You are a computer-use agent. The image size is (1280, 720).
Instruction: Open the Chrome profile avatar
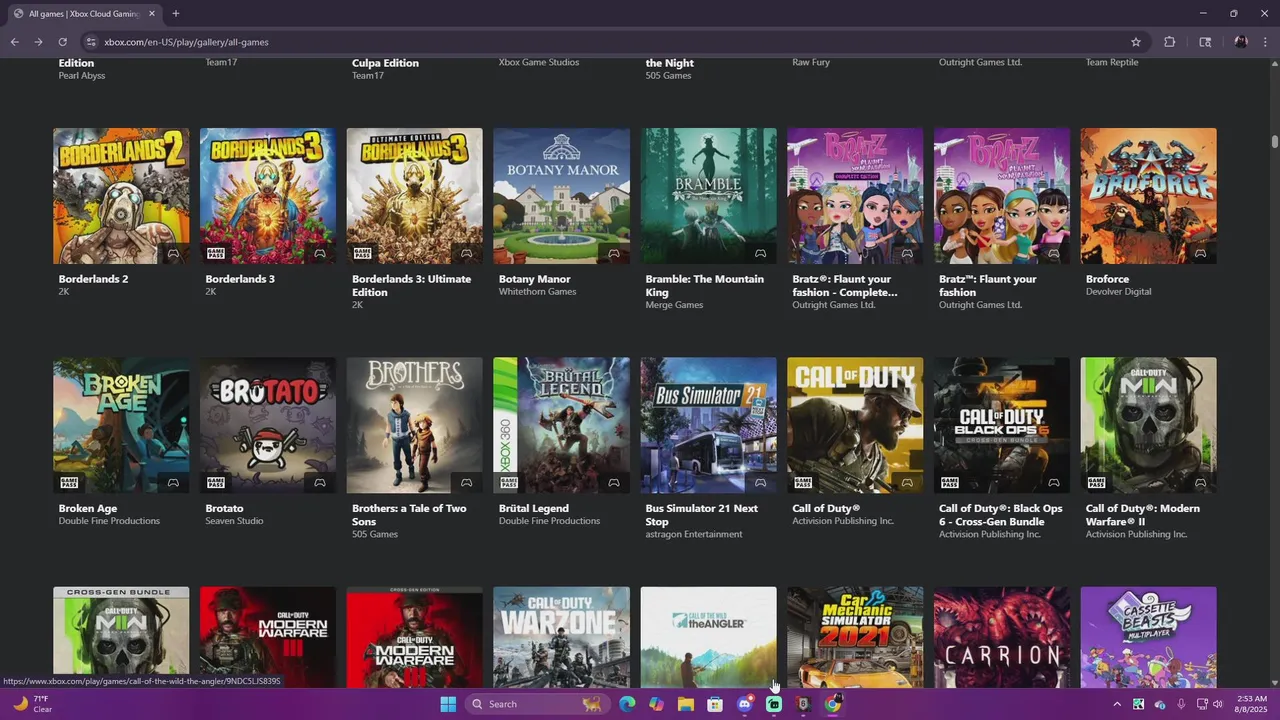(1241, 42)
